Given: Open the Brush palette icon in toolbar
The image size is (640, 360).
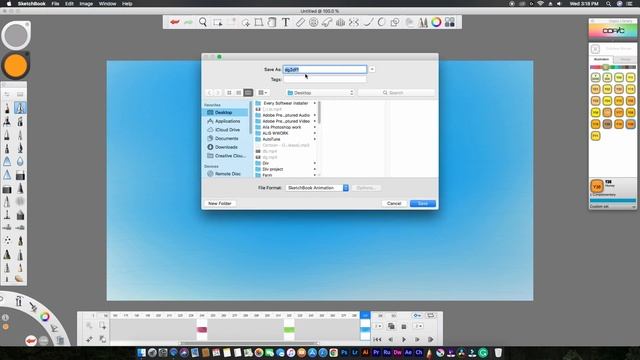Looking at the screenshot, I should (423, 22).
